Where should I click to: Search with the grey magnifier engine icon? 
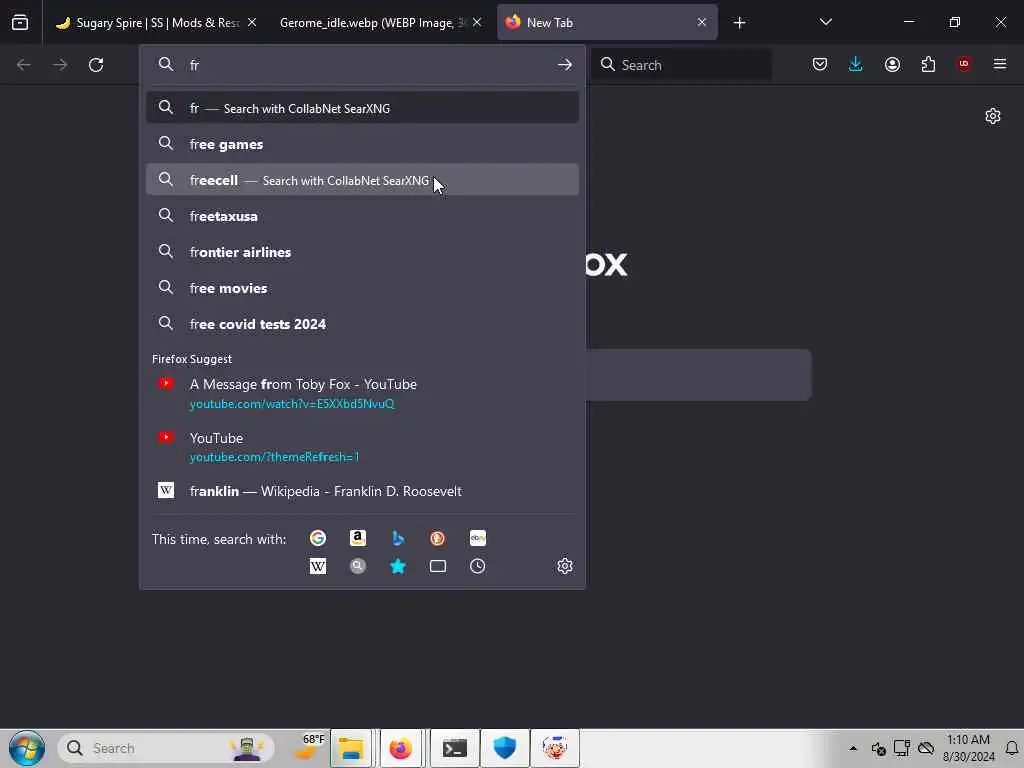point(357,566)
